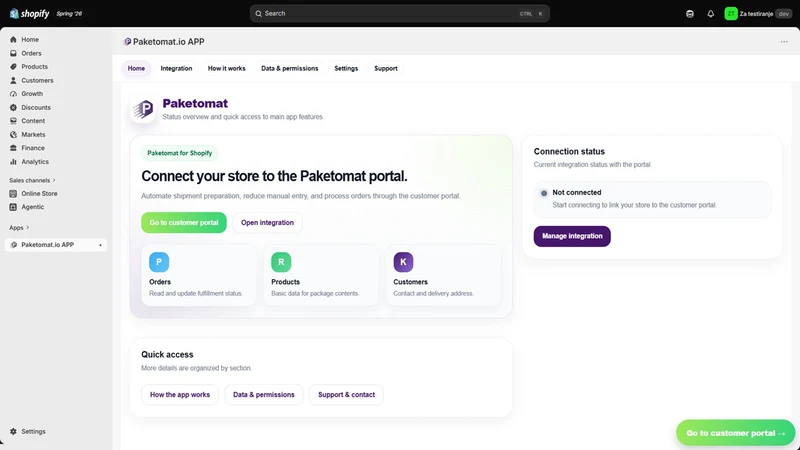800x450 pixels.
Task: Open the Orders icon in sidebar
Action: click(x=13, y=53)
